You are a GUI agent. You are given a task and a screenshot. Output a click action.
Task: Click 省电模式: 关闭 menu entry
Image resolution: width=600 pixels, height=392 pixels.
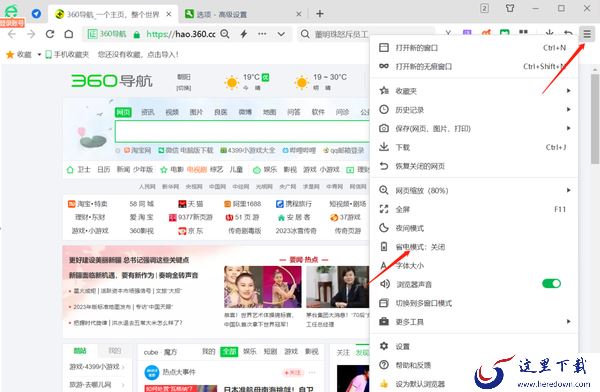coord(474,247)
